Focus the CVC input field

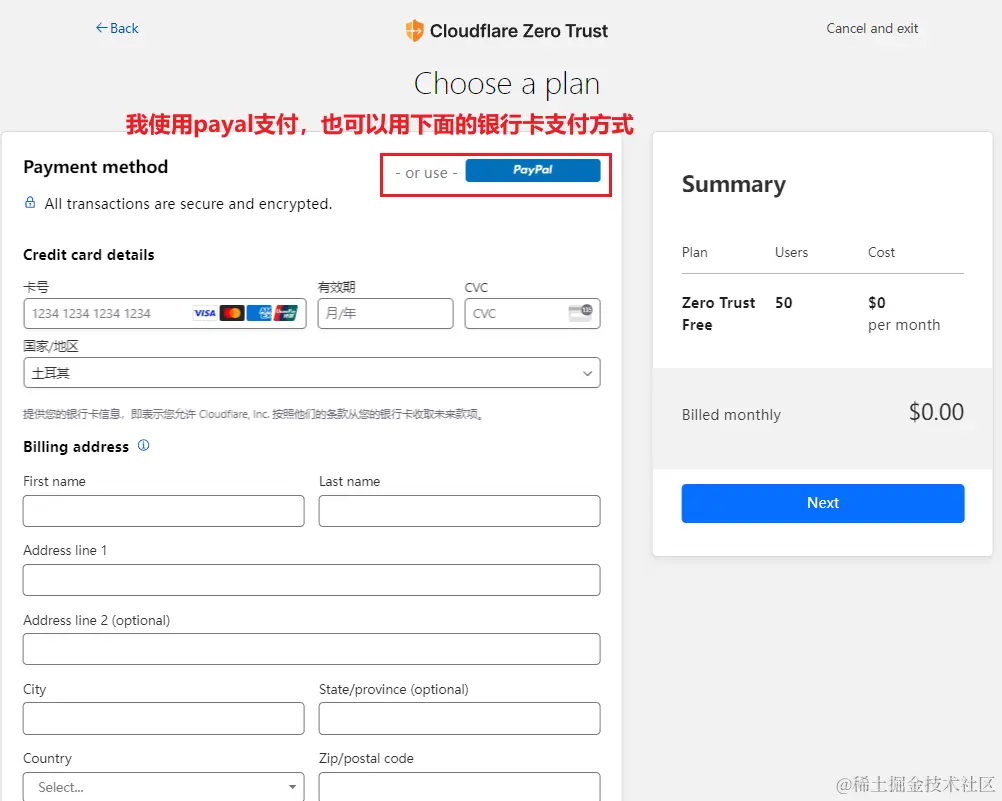tap(532, 313)
